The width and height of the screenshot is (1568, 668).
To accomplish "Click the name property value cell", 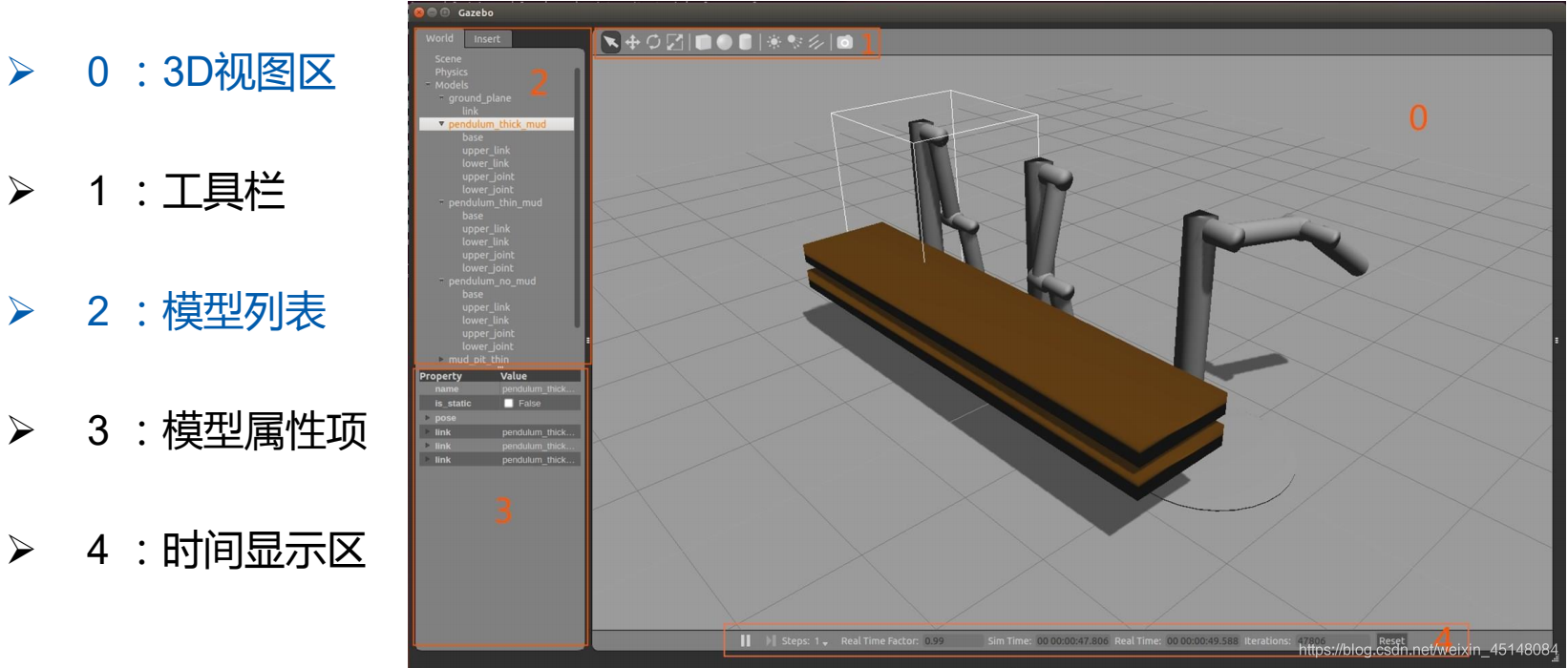I will (x=540, y=389).
